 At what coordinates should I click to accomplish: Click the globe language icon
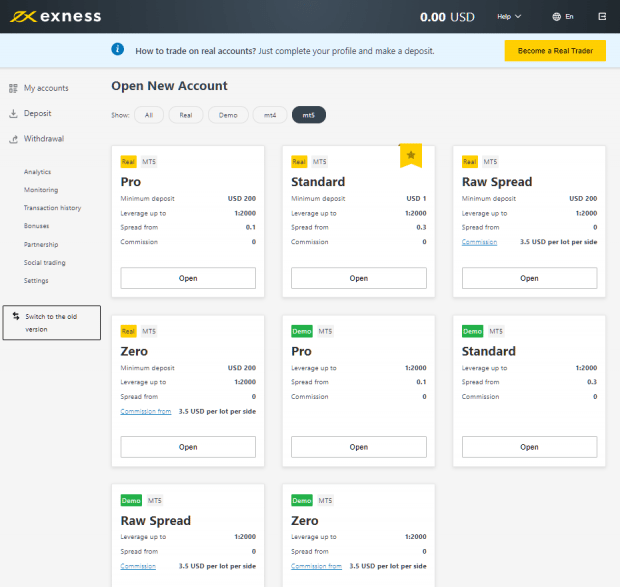[557, 17]
